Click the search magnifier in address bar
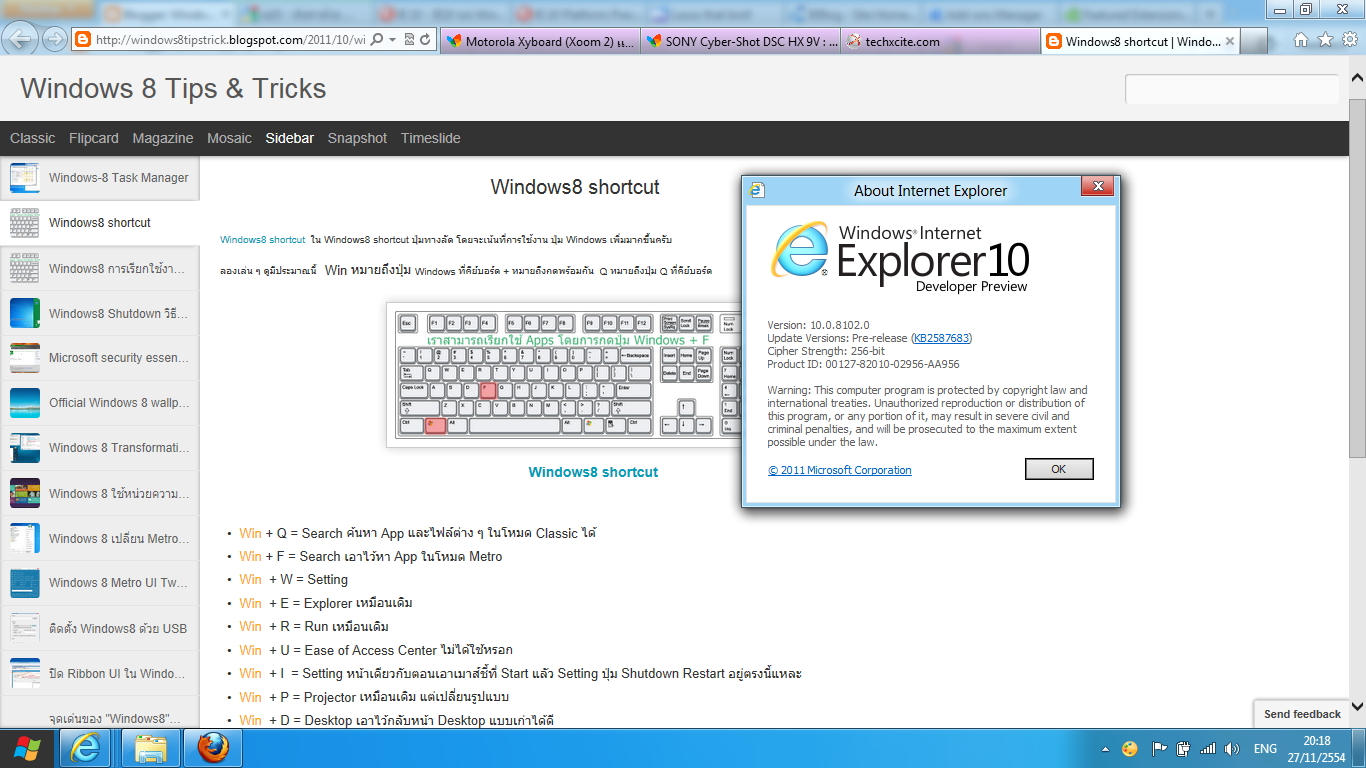1366x768 pixels. pos(377,40)
